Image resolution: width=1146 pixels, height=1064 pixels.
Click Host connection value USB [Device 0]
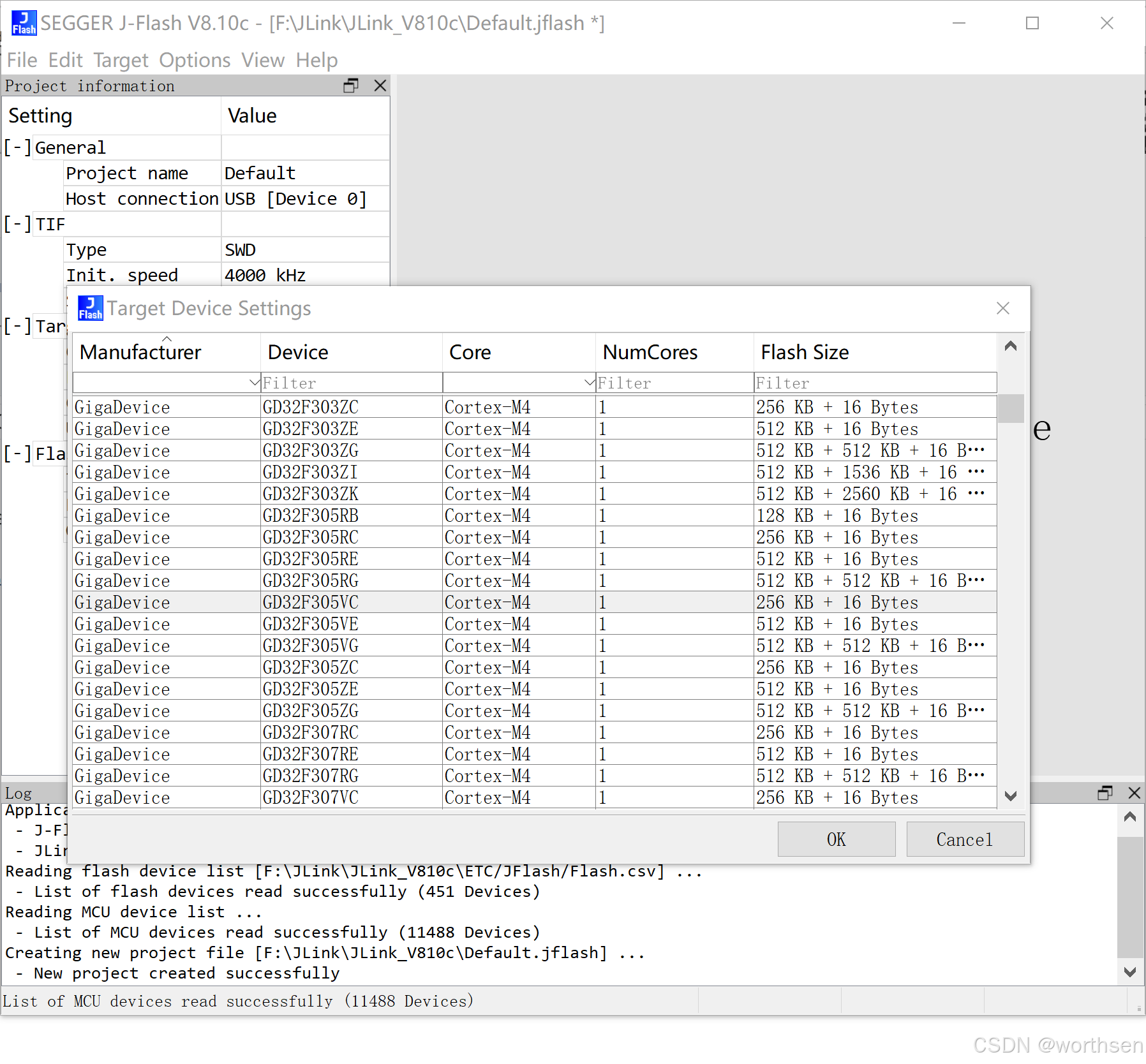point(305,198)
